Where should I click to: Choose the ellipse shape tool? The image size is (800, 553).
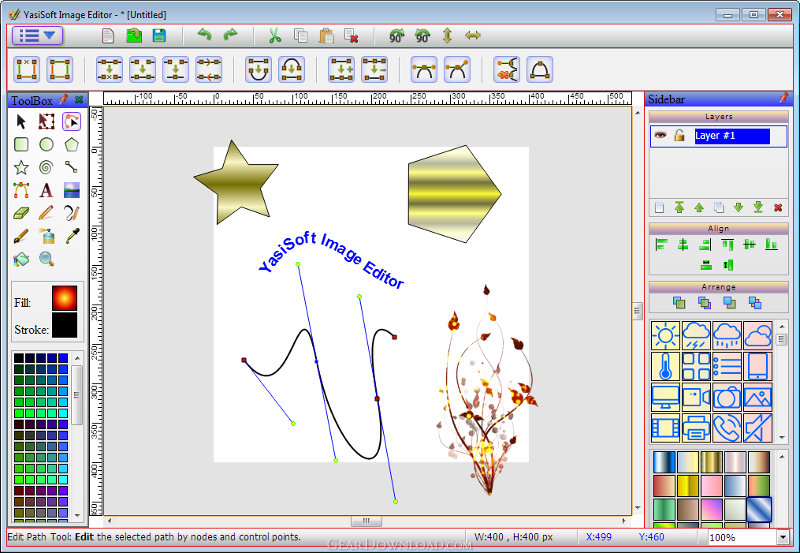point(46,144)
